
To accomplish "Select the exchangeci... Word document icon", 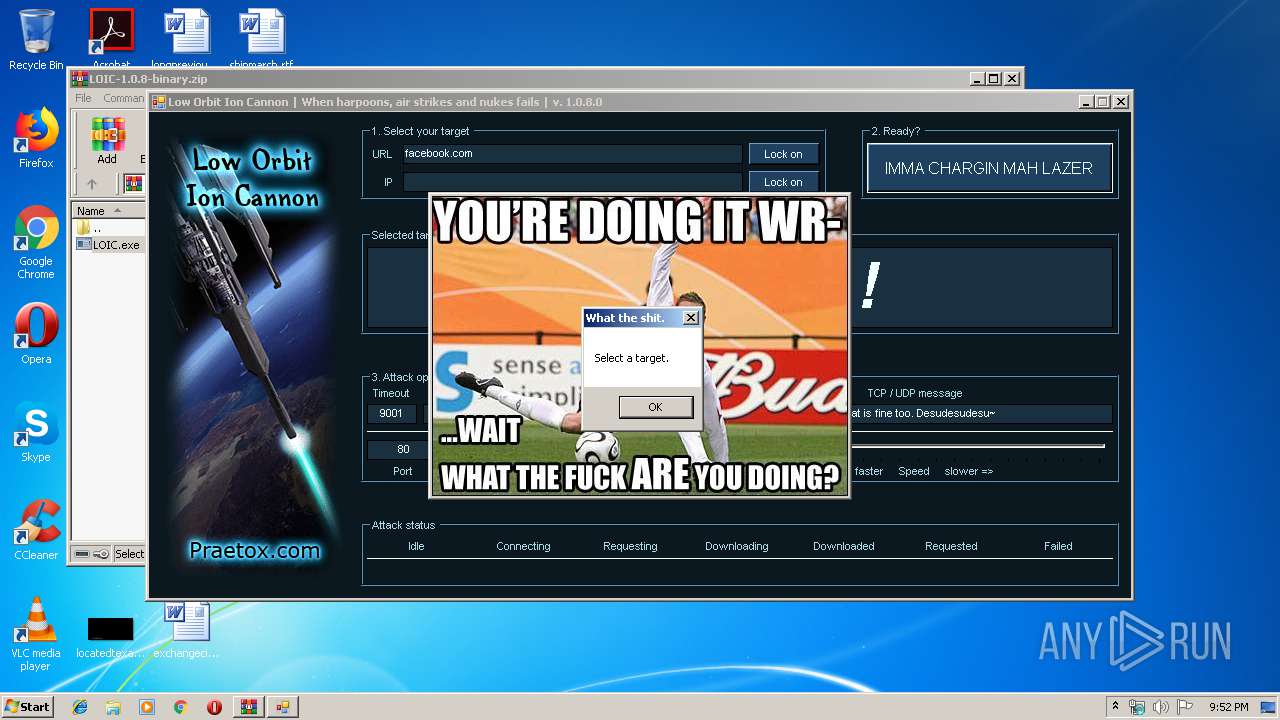I will [186, 630].
